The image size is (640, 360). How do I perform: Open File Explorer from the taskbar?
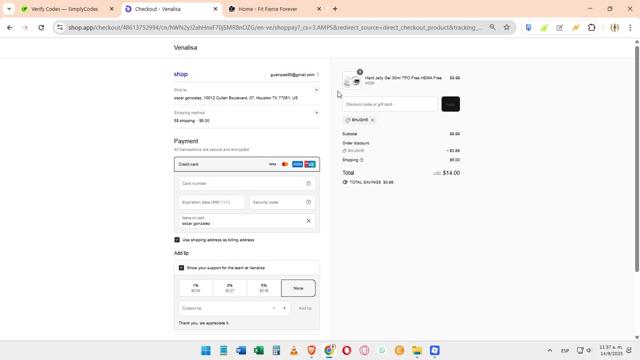click(417, 350)
